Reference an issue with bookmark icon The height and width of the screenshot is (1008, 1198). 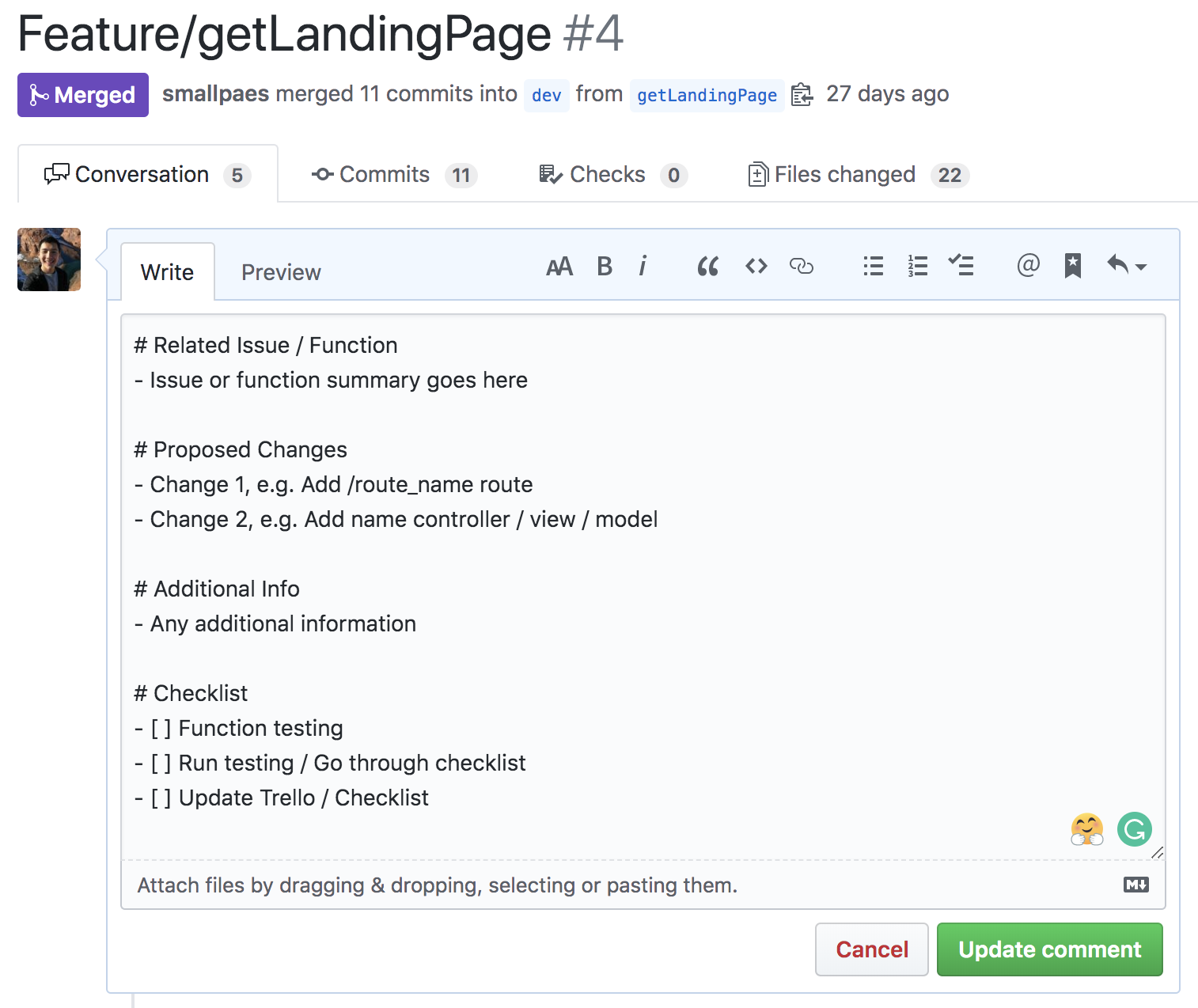(1073, 266)
